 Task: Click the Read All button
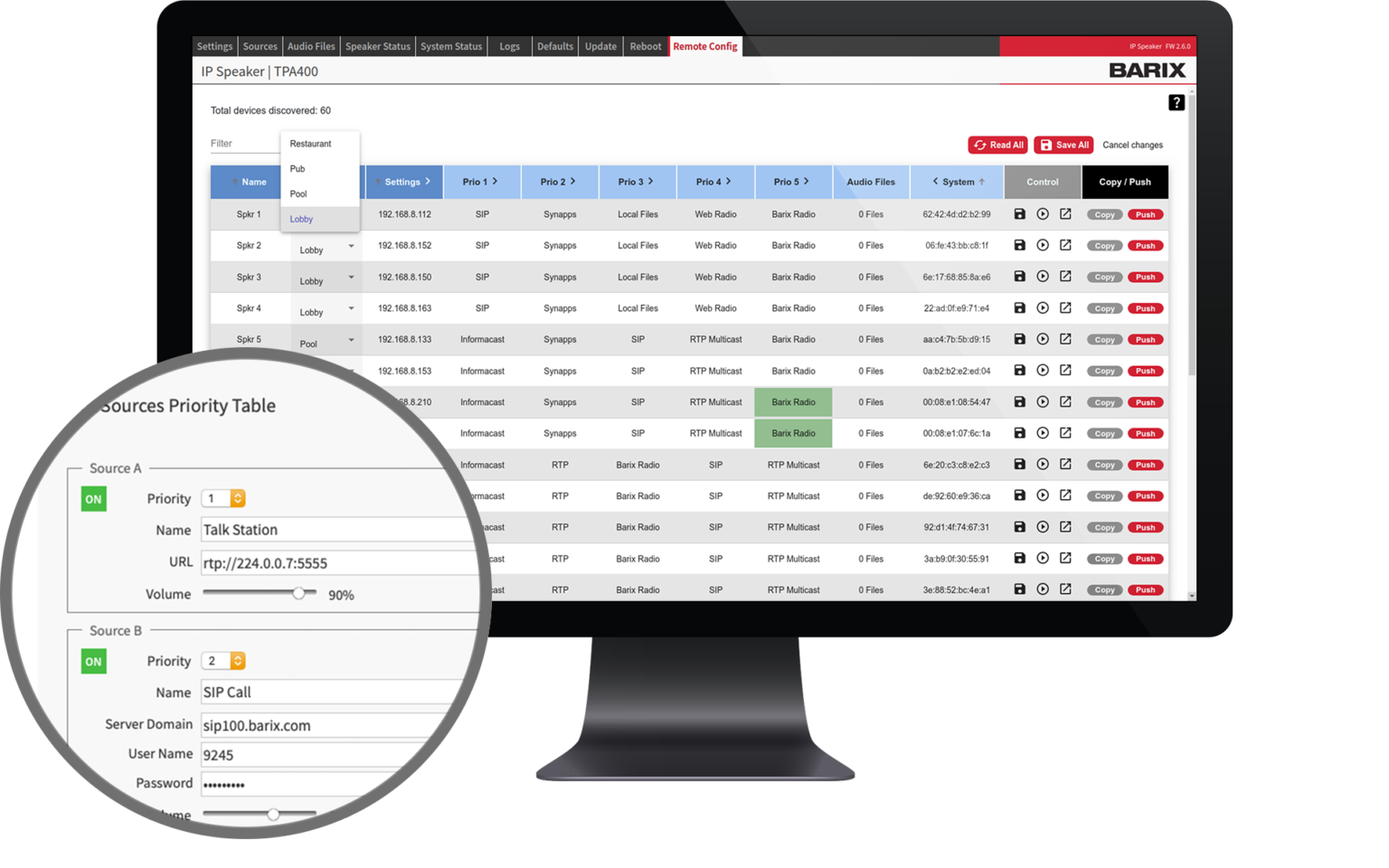998,145
